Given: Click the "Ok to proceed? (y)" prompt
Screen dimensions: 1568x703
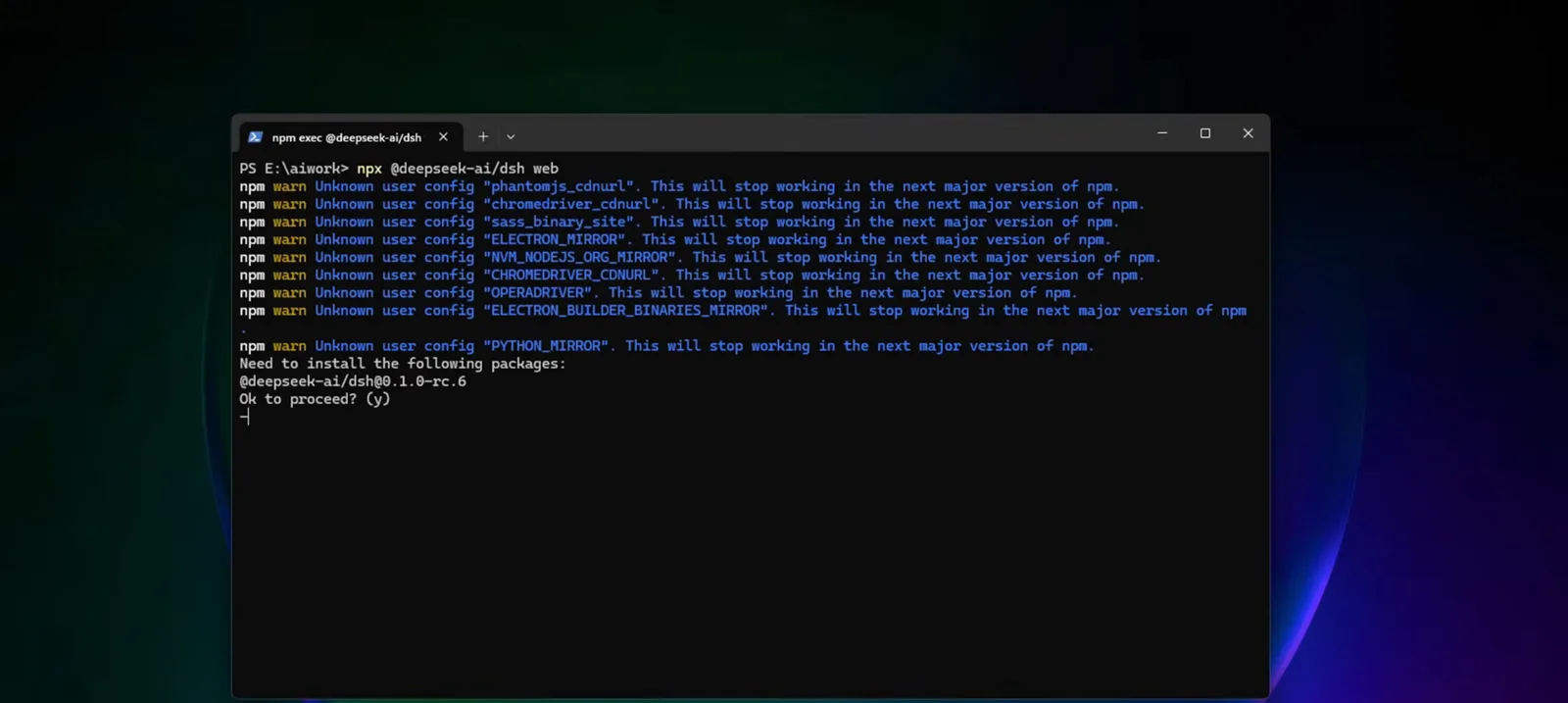Looking at the screenshot, I should coord(315,399).
